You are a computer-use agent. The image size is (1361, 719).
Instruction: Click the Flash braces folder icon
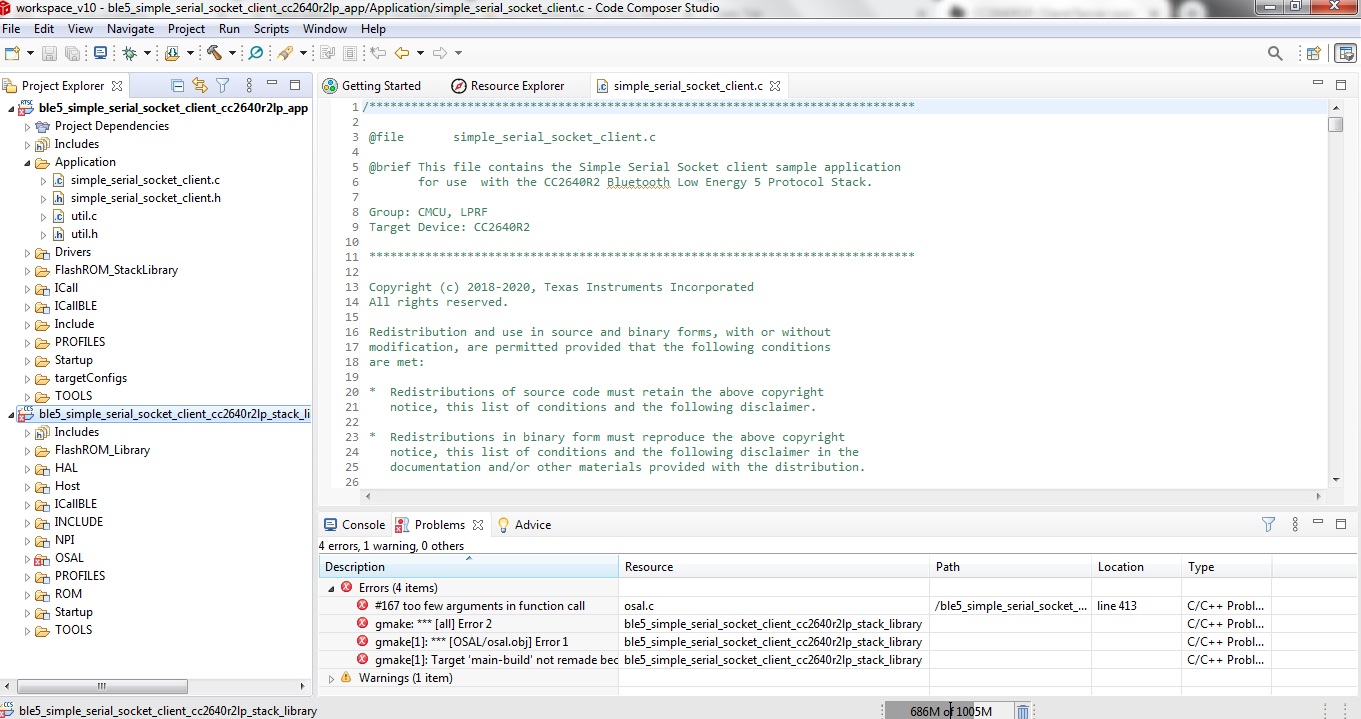[173, 53]
